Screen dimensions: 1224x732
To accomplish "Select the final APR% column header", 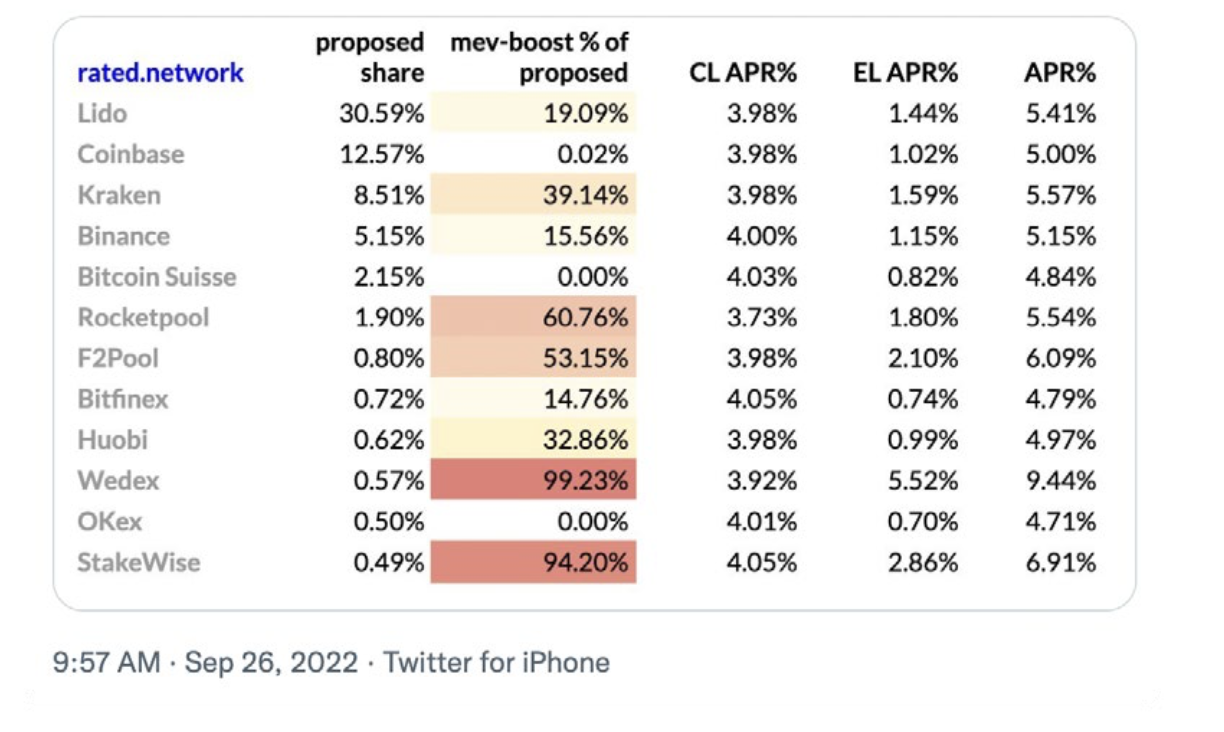I will click(x=1060, y=73).
